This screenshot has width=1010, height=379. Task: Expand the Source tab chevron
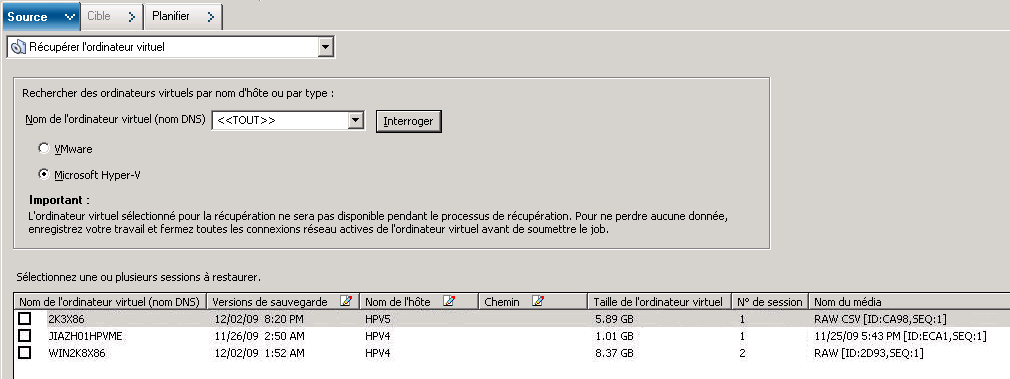coord(70,17)
